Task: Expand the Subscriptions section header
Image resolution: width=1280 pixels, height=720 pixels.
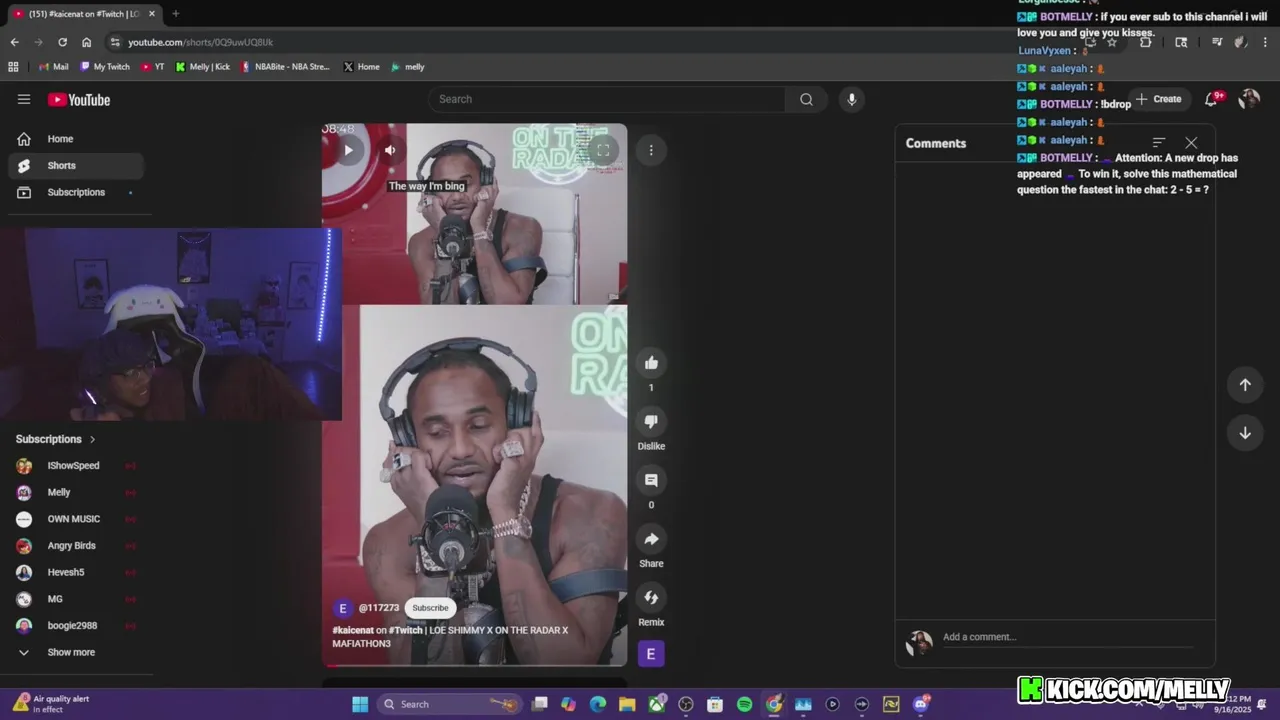Action: tap(56, 439)
